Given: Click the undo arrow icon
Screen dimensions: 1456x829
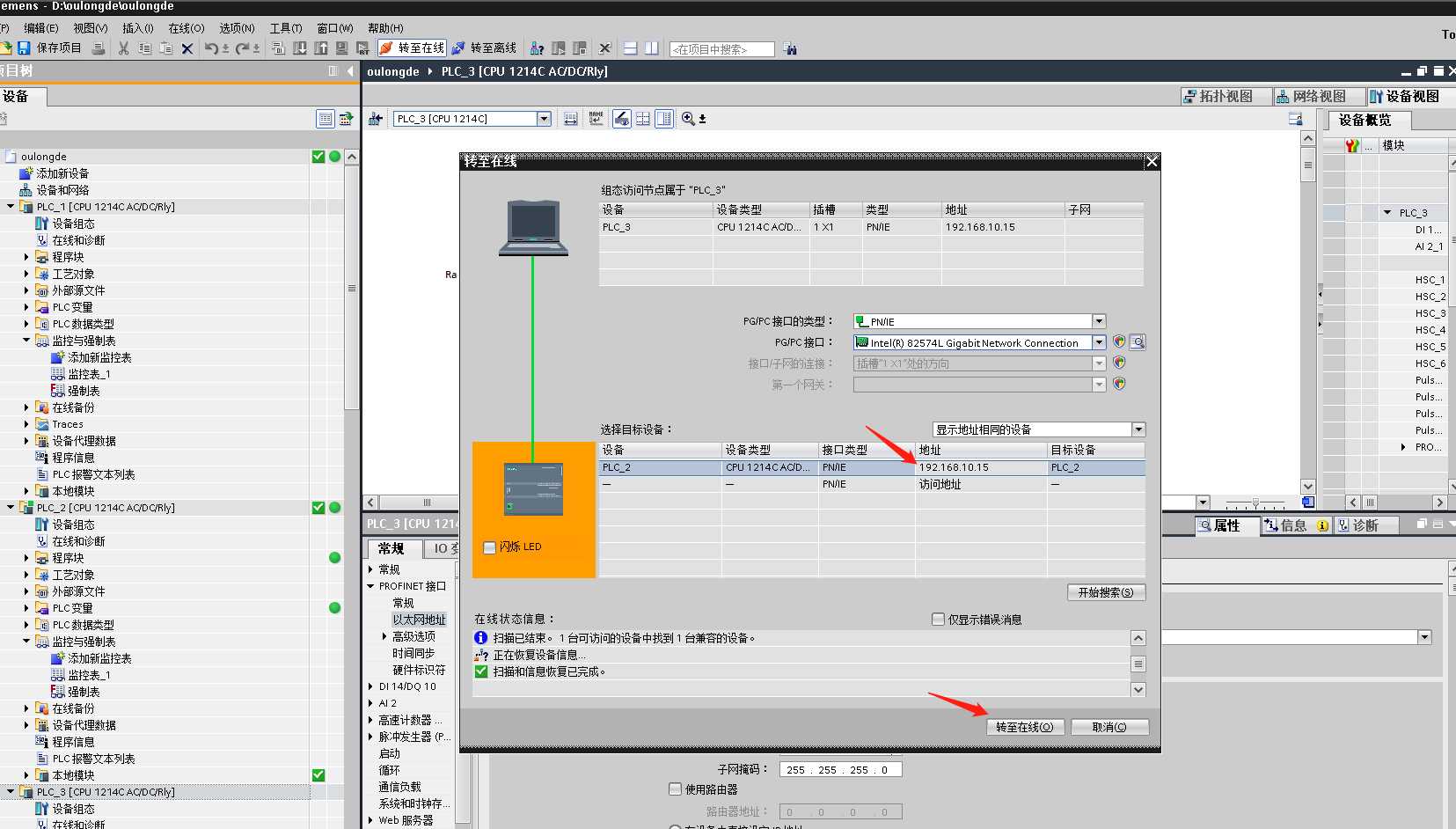Looking at the screenshot, I should click(211, 48).
